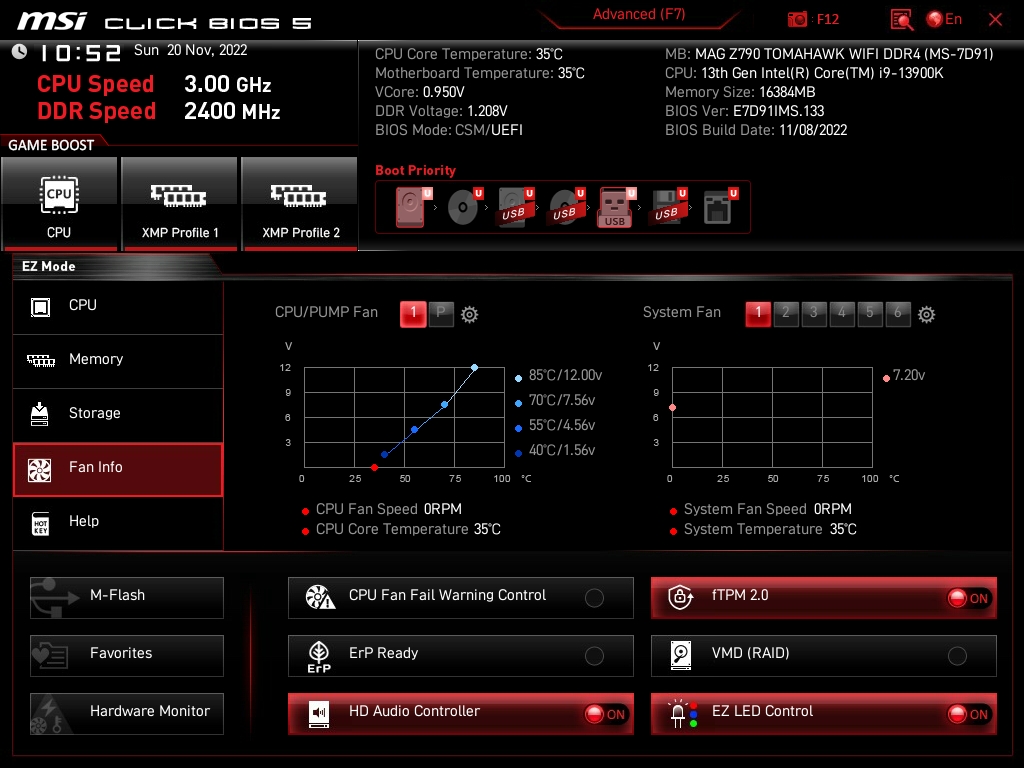Click the Memory Size 16384MB text
Image resolution: width=1024 pixels, height=768 pixels.
(740, 92)
